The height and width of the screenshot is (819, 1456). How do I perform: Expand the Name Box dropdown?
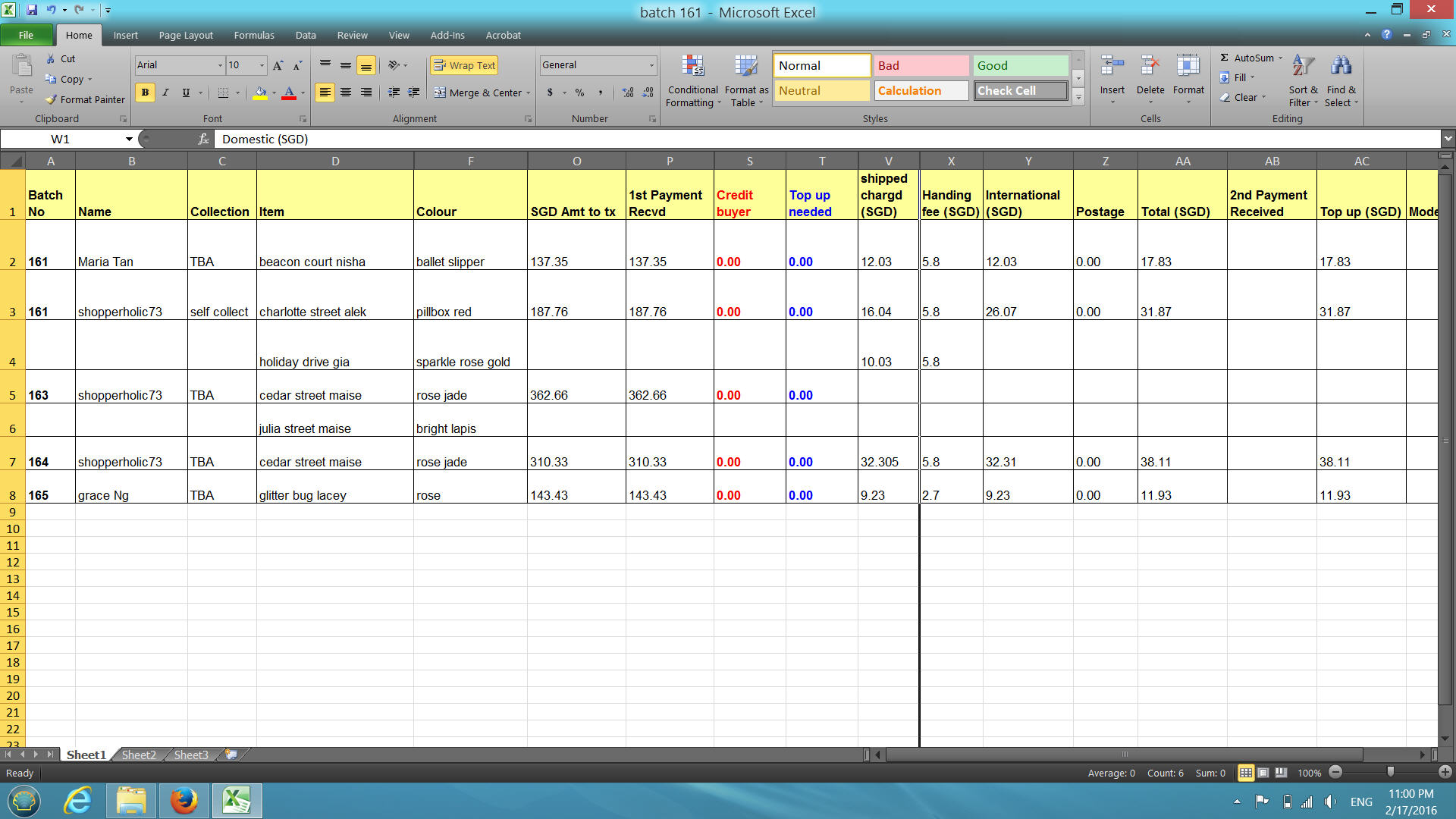tap(129, 139)
